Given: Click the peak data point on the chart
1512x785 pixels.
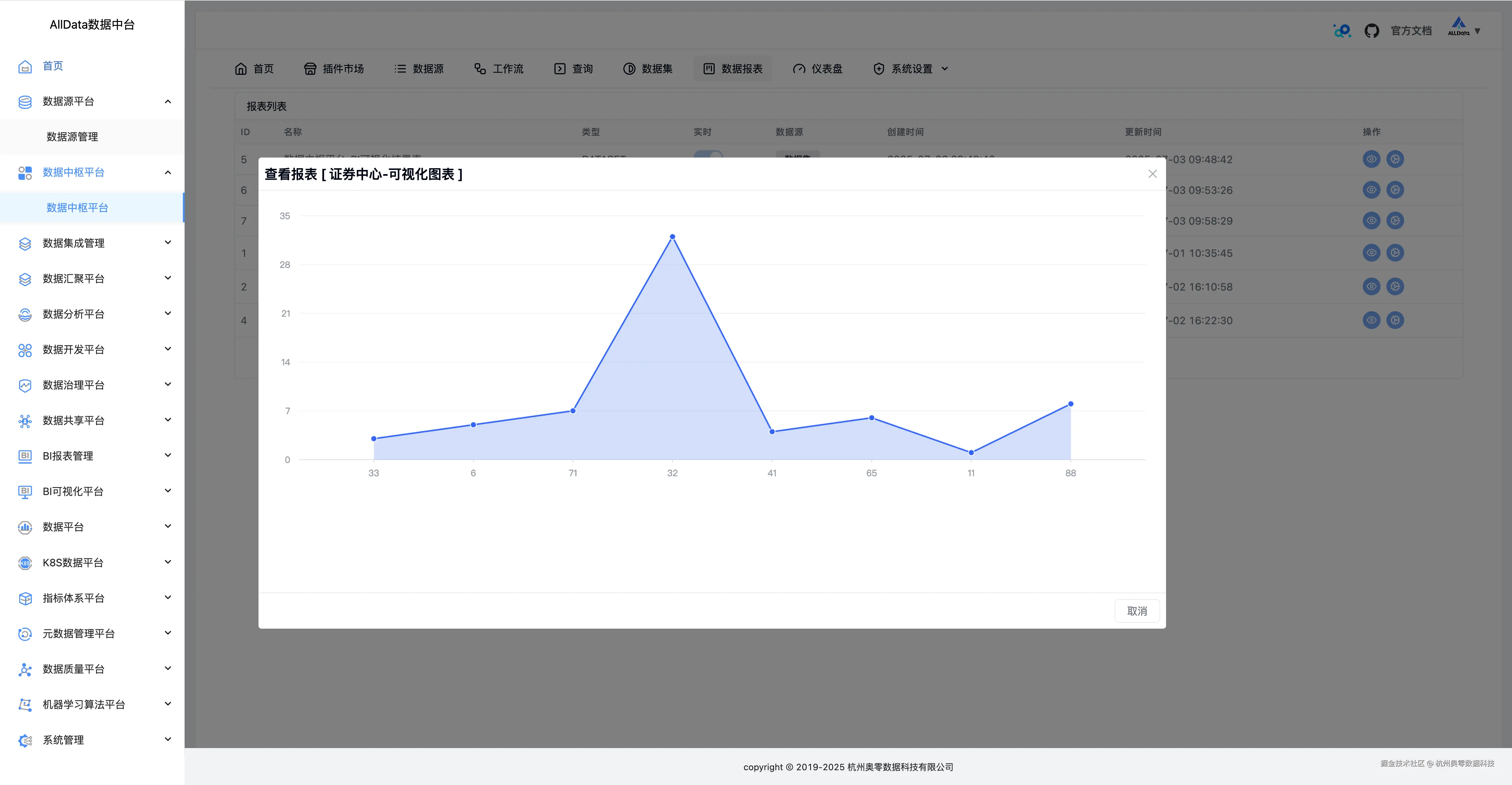Looking at the screenshot, I should coord(672,236).
